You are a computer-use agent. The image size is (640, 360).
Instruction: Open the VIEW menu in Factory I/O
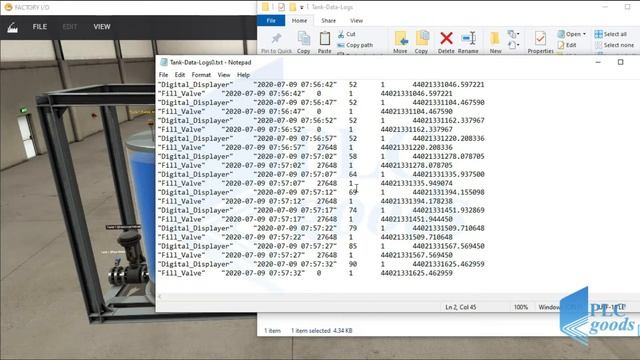[x=102, y=27]
